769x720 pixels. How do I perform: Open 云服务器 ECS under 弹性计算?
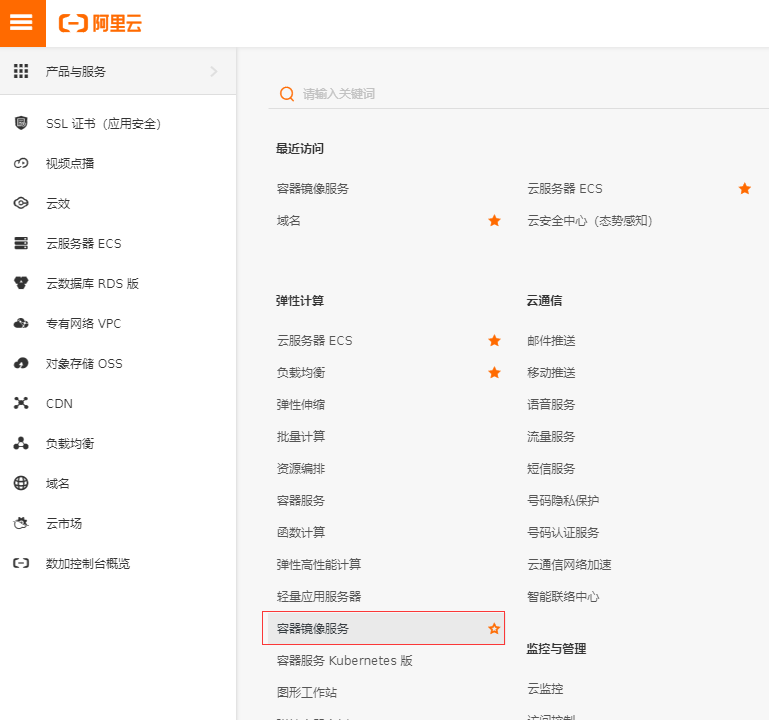[x=314, y=341]
